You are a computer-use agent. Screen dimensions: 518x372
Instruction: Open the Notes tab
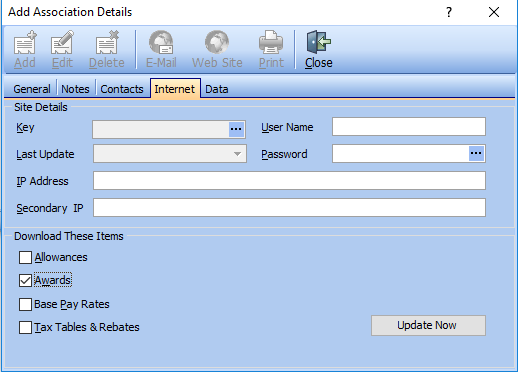(75, 89)
